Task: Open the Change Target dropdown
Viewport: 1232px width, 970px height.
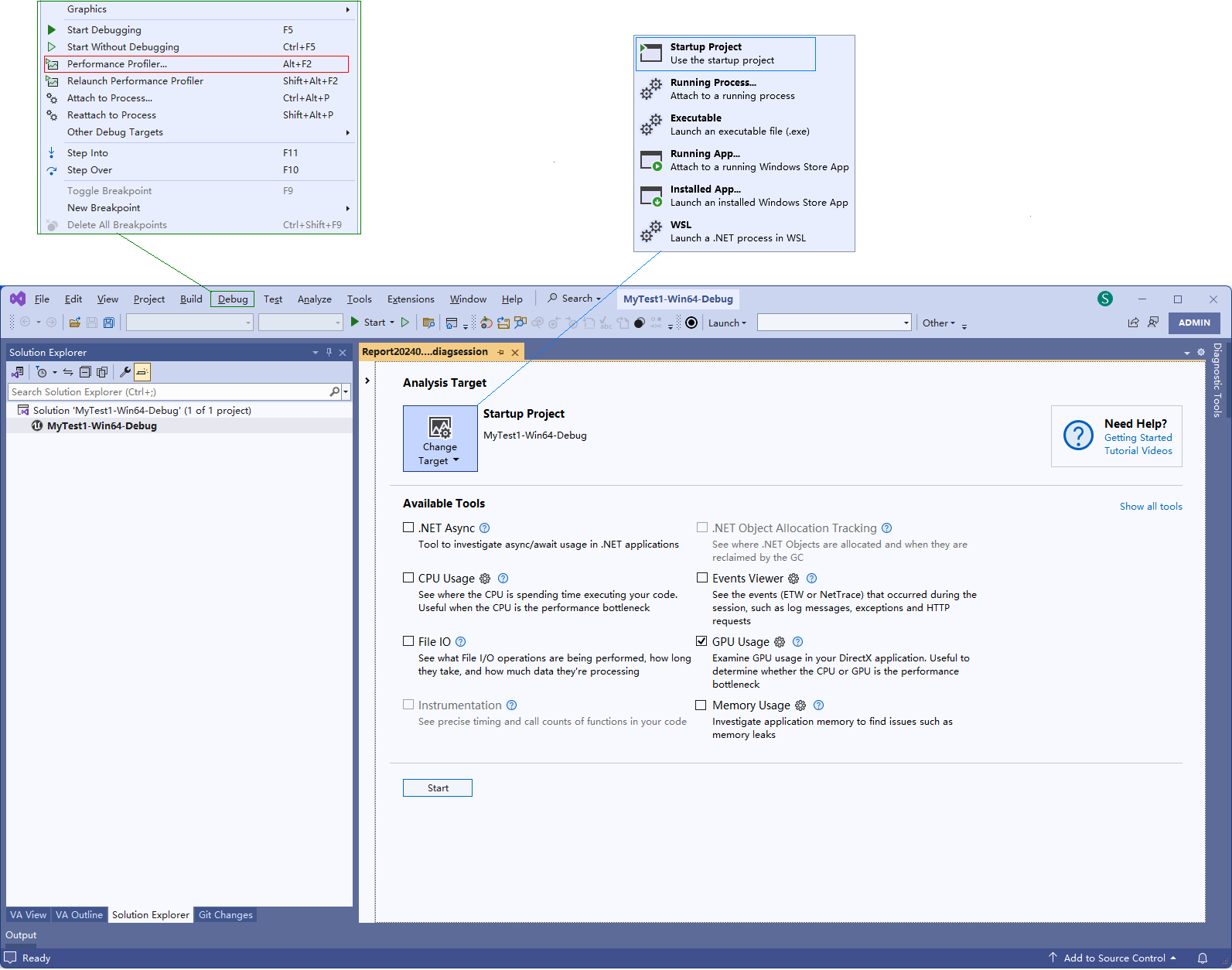Action: [440, 439]
